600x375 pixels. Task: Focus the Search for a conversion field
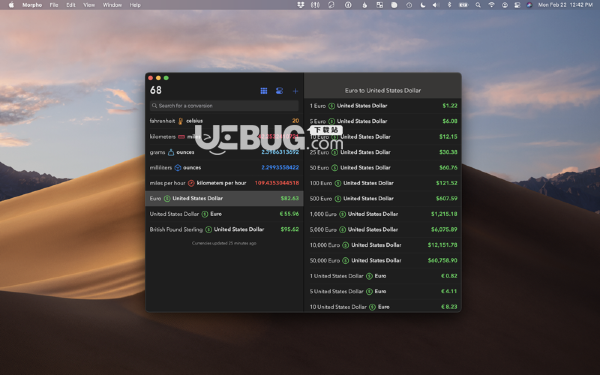pyautogui.click(x=224, y=106)
